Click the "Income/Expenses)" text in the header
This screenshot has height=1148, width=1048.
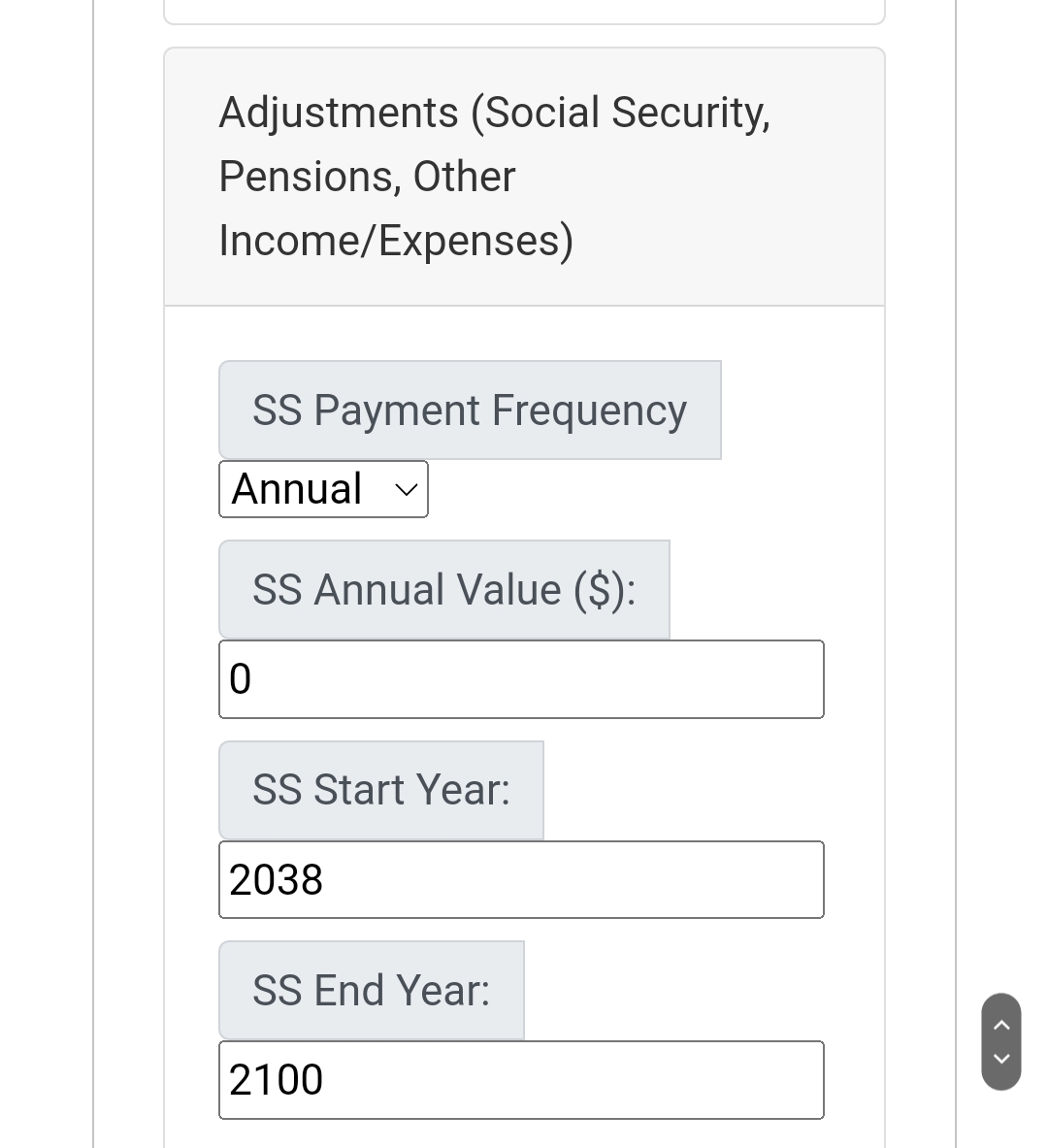pos(396,241)
